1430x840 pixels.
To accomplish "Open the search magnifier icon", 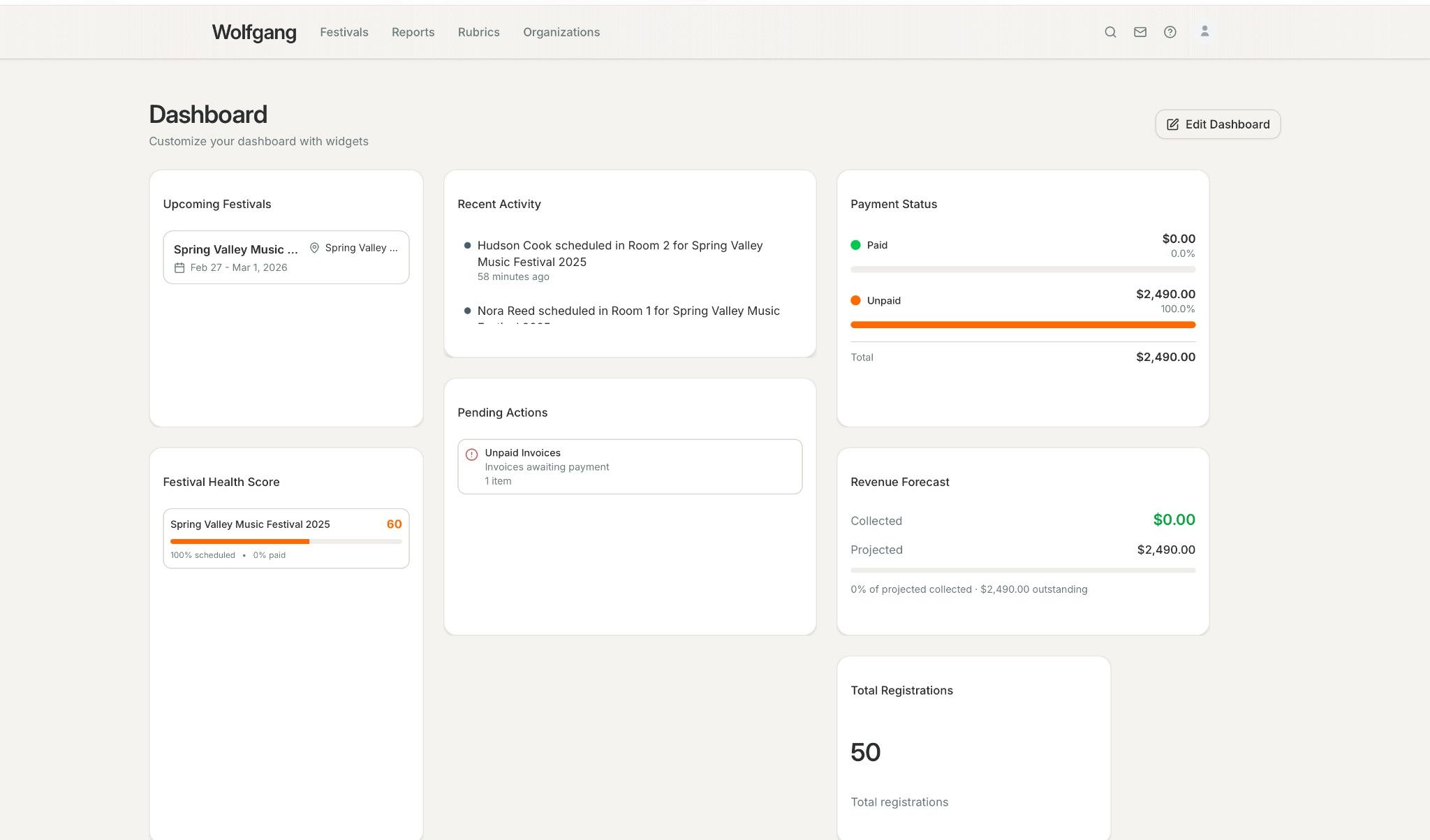I will pyautogui.click(x=1110, y=32).
